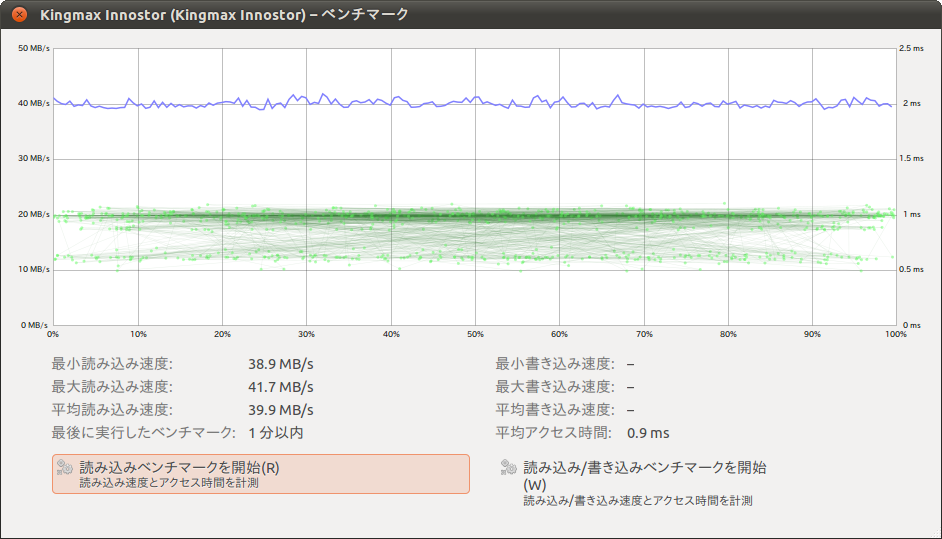Image resolution: width=942 pixels, height=539 pixels.
Task: Click the 50% label on horizontal axis
Action: pos(476,334)
